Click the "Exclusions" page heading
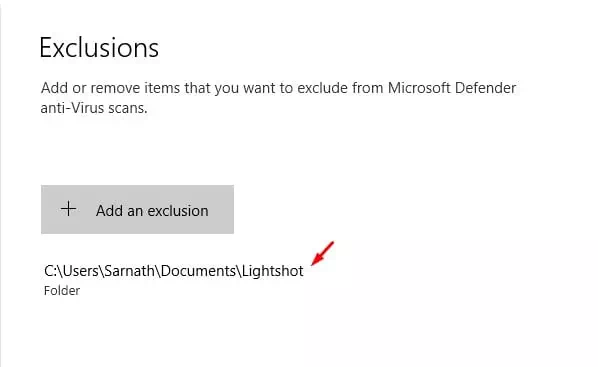Screen dimensions: 598x367 (99, 48)
